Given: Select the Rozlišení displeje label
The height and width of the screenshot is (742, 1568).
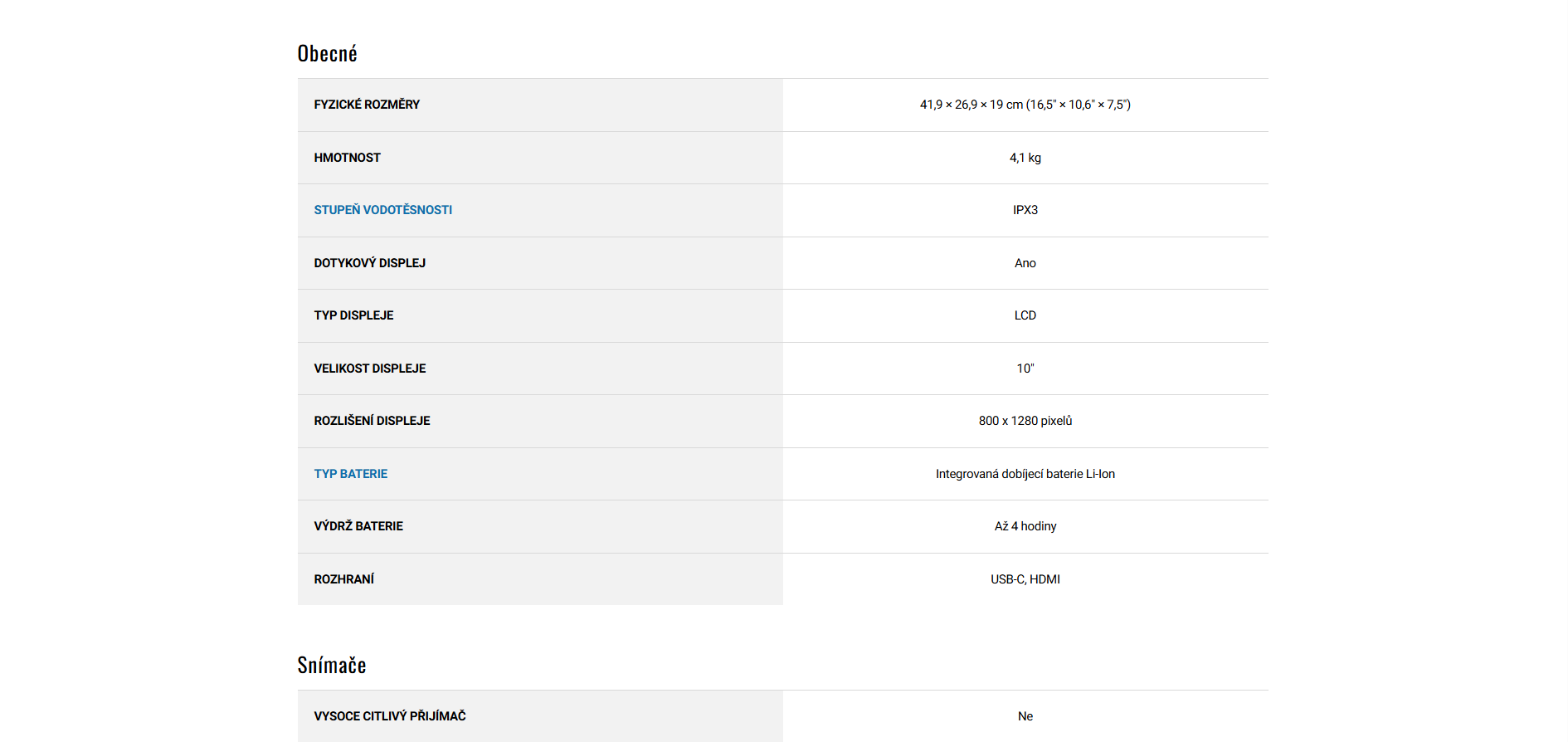Looking at the screenshot, I should [x=372, y=421].
